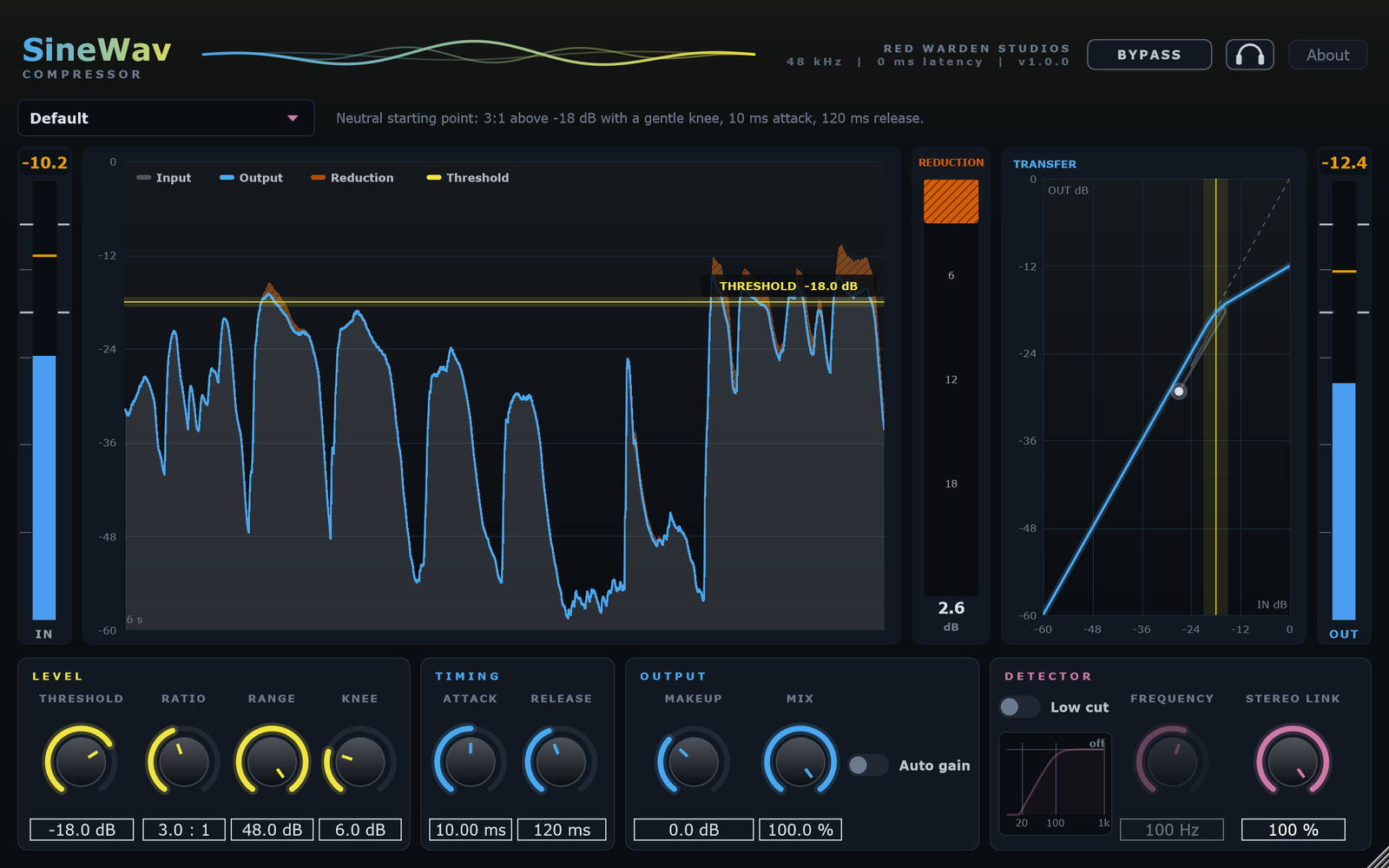Click the Attack knob
This screenshot has width=1389, height=868.
click(471, 761)
